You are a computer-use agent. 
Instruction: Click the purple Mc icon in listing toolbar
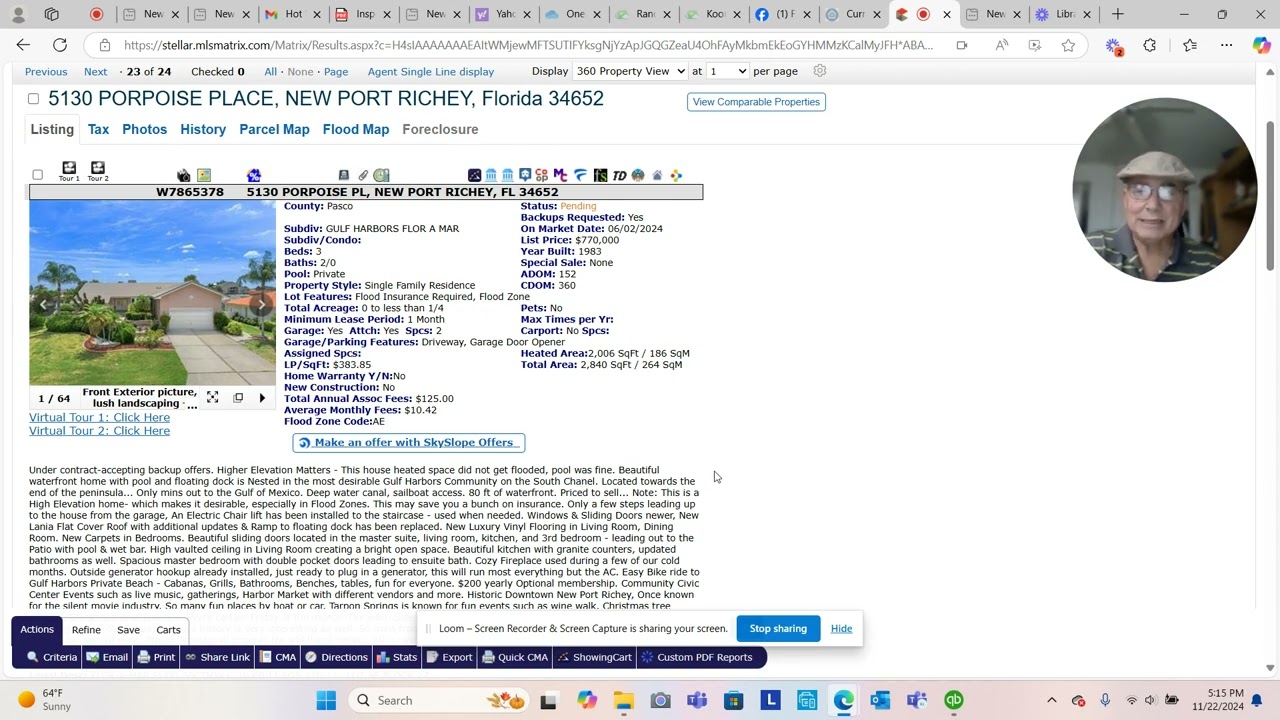[560, 175]
